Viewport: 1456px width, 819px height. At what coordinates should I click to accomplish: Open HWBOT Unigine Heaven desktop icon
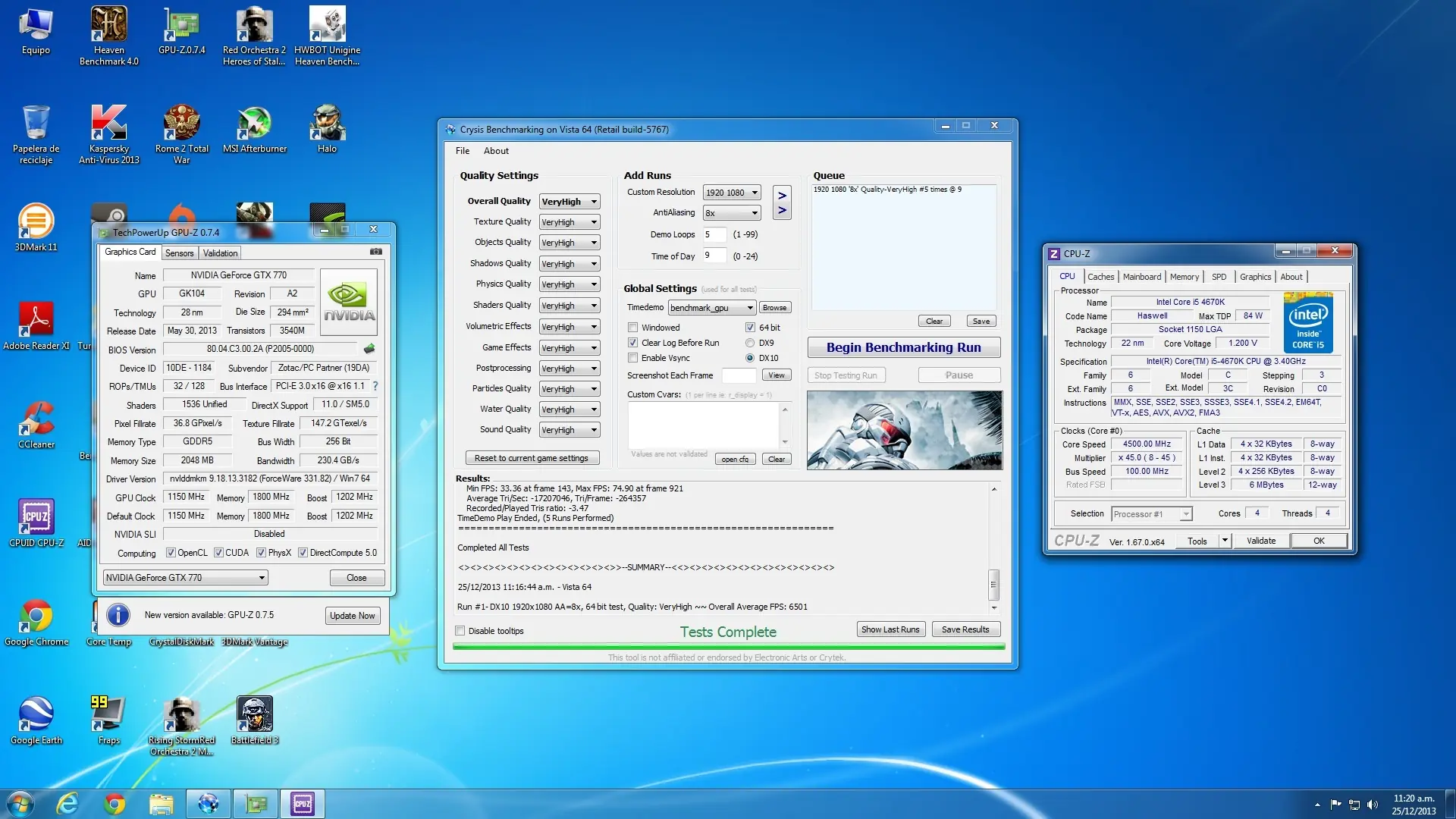[x=327, y=36]
